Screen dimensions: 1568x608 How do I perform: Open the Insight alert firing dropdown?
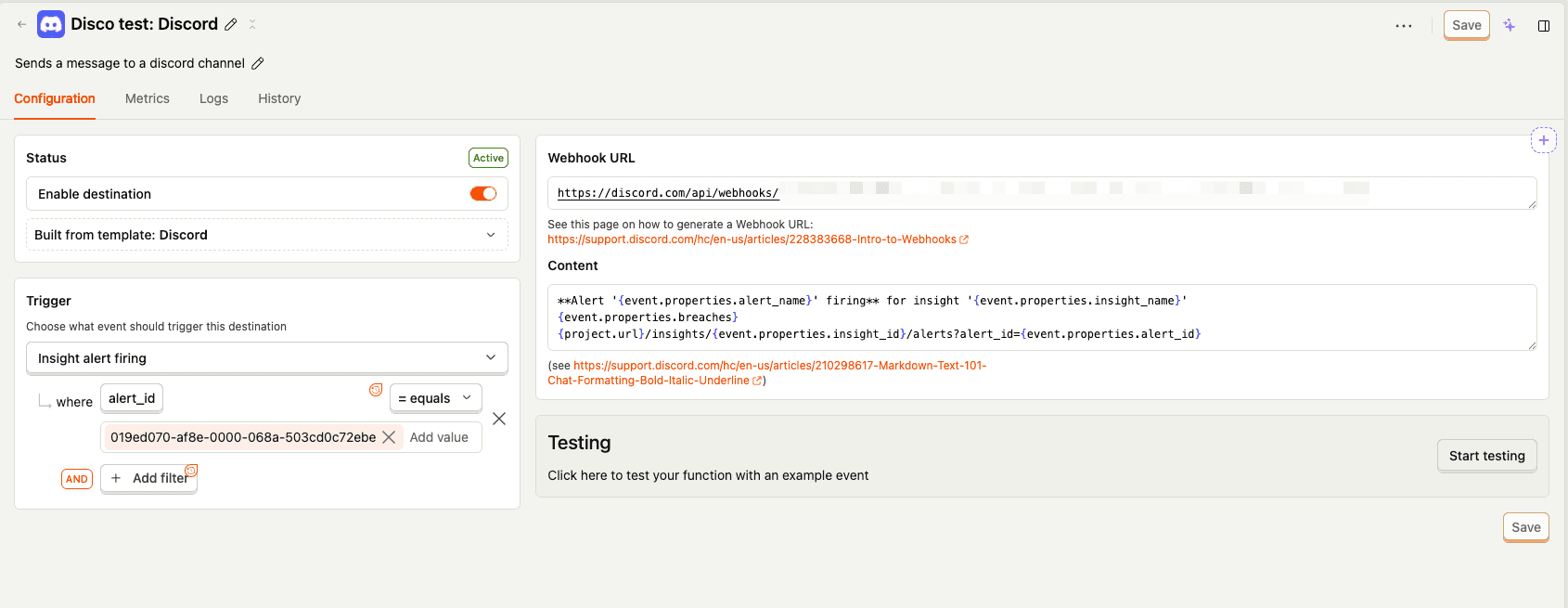[267, 358]
